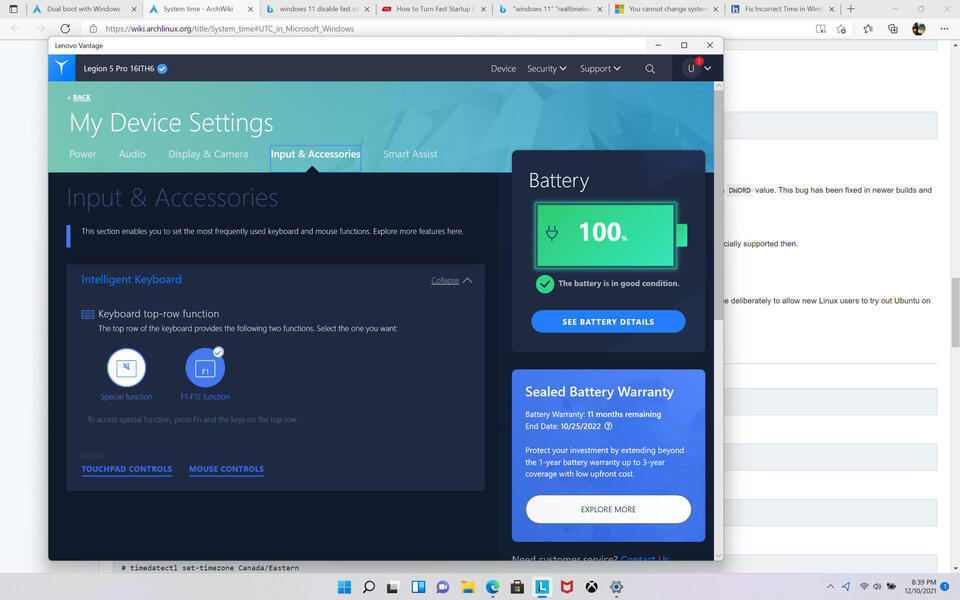
Task: Click the help icon beside battery End Date
Action: (x=608, y=426)
